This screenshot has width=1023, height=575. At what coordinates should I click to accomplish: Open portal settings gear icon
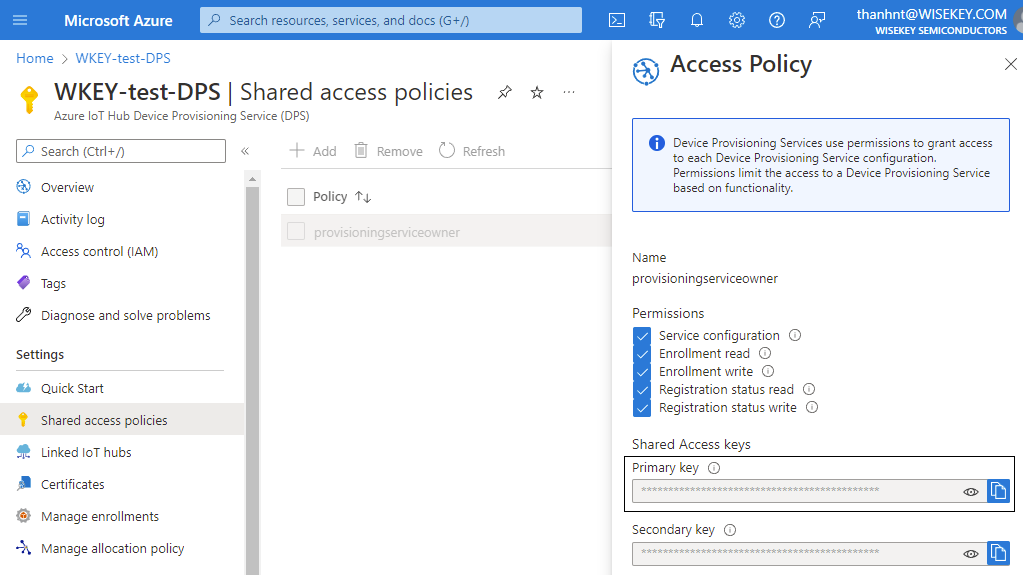click(x=737, y=20)
